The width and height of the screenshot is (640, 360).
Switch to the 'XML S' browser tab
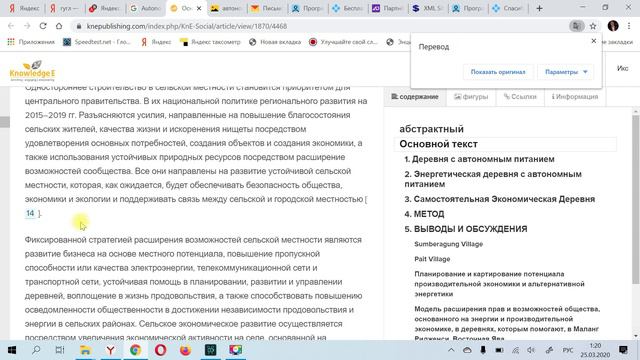pyautogui.click(x=427, y=8)
